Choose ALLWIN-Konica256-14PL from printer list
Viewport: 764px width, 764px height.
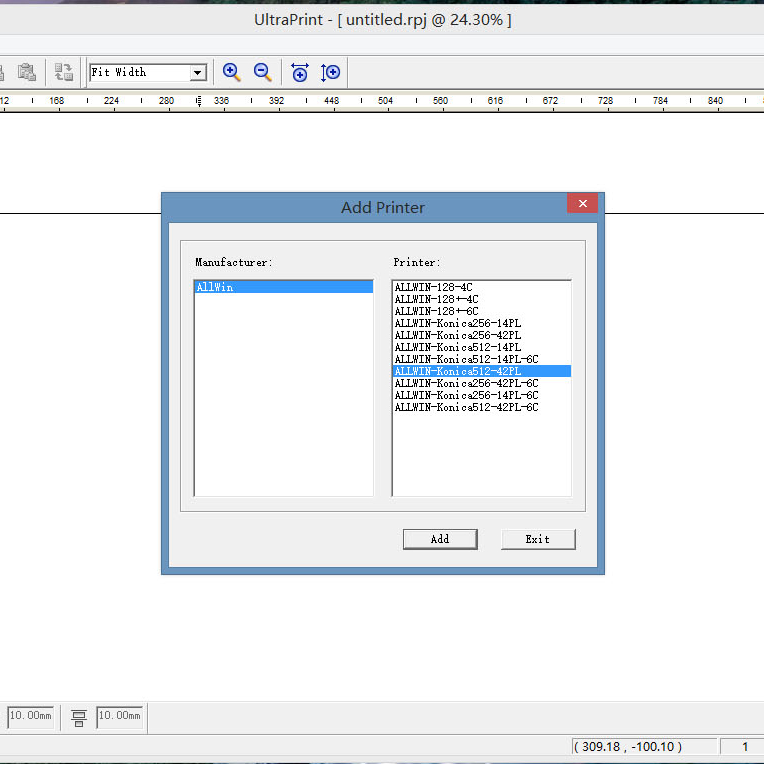(457, 323)
